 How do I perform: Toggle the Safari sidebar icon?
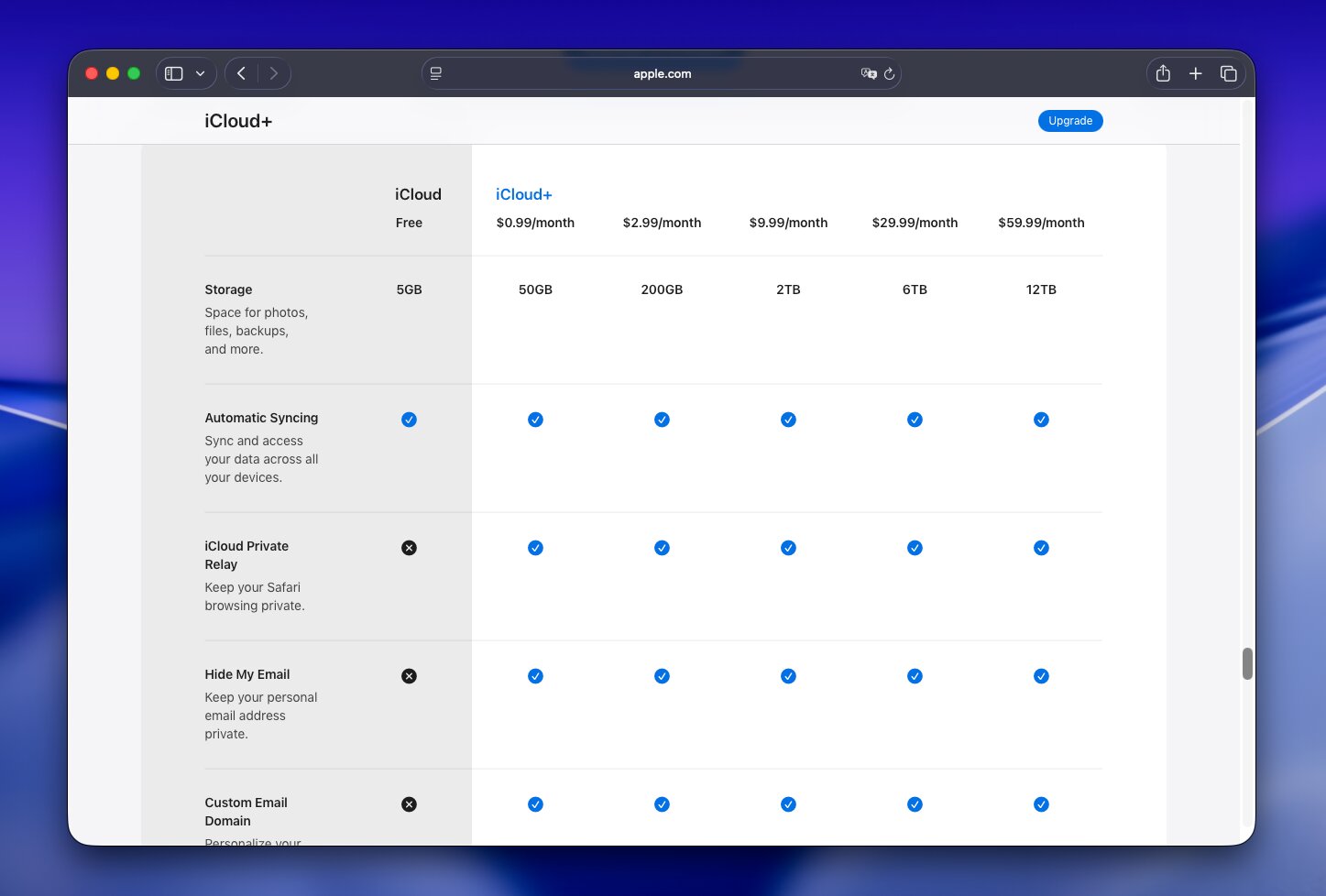tap(173, 73)
